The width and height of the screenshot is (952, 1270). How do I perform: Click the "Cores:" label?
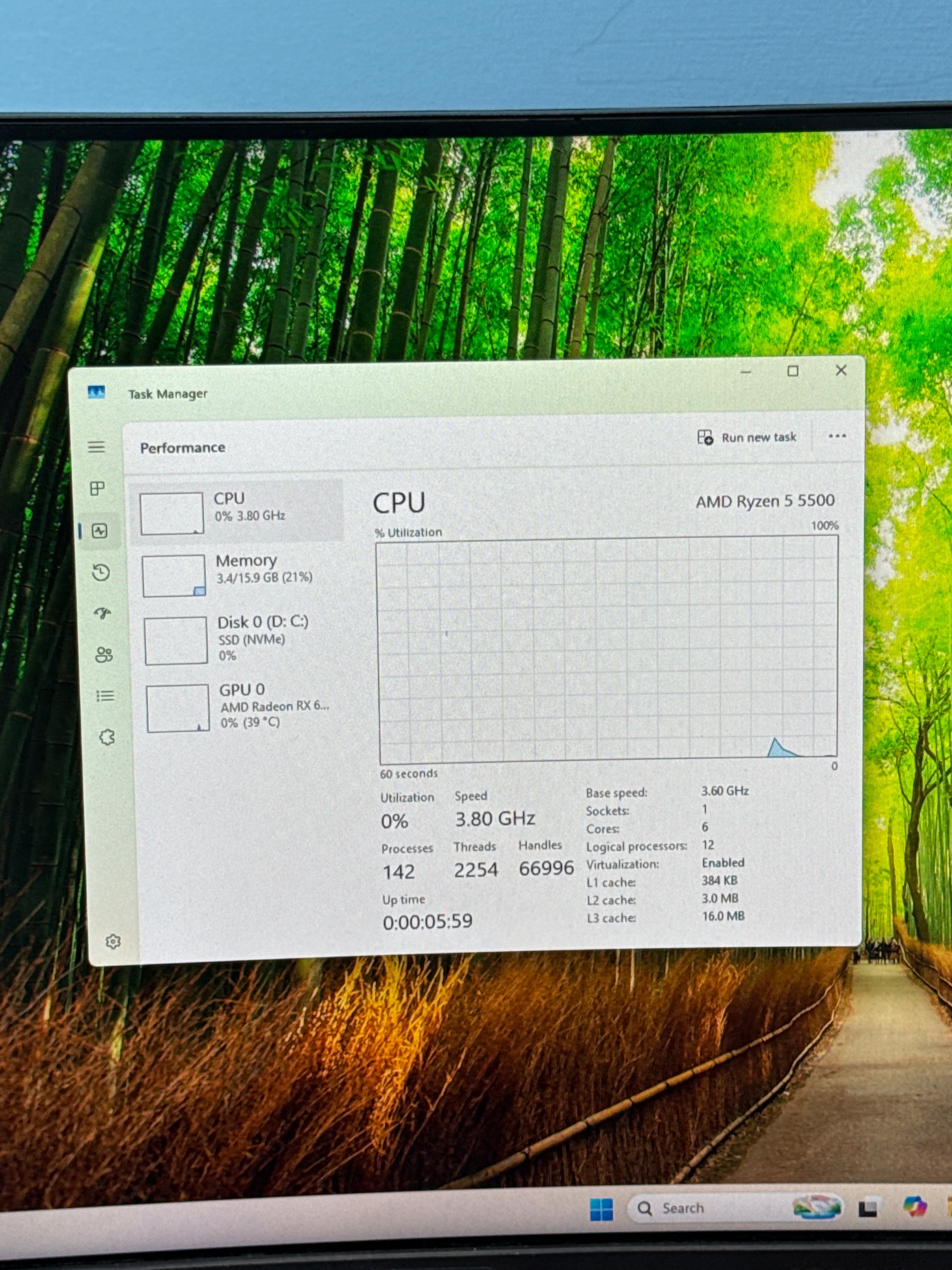pos(603,828)
